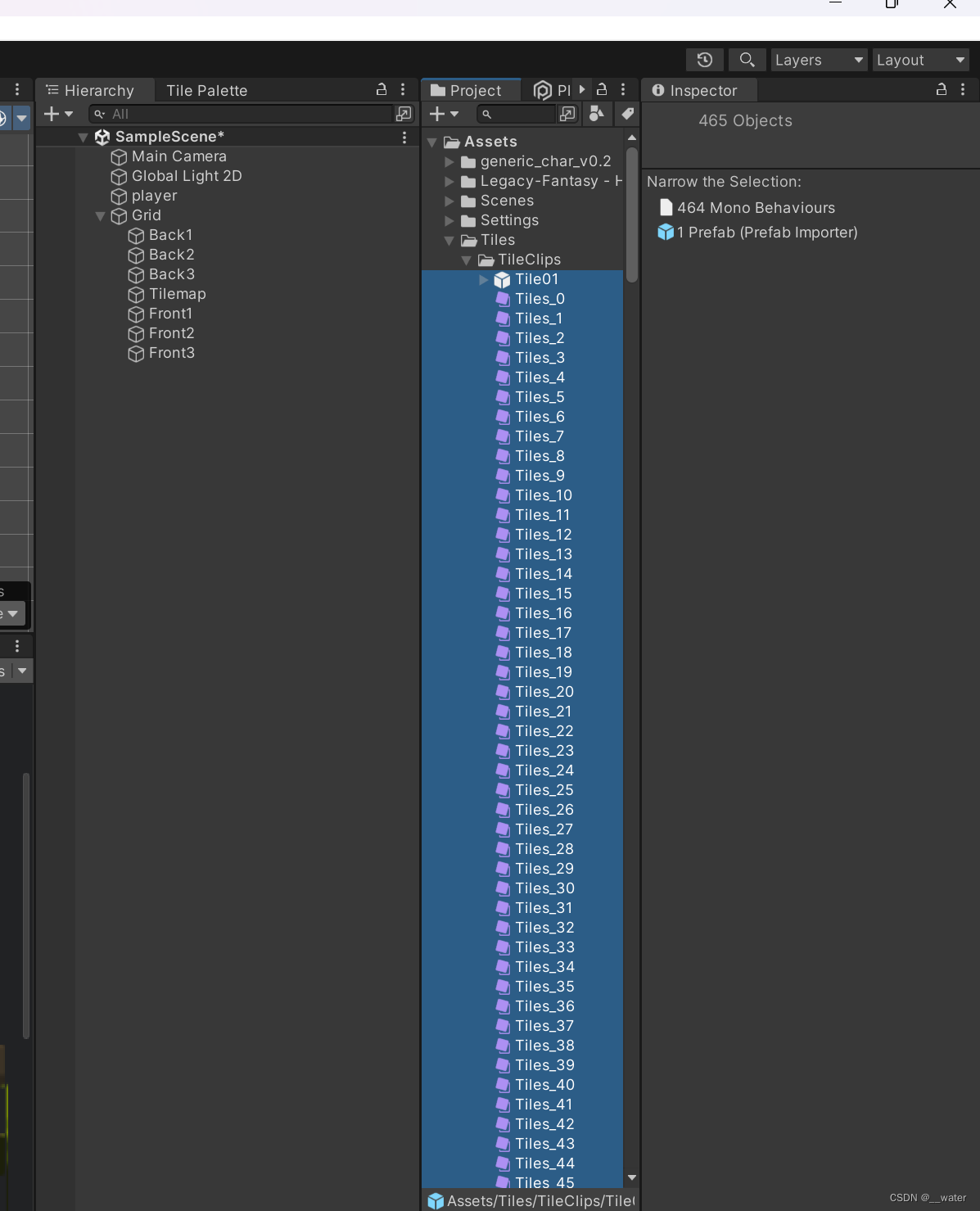The width and height of the screenshot is (980, 1211).
Task: Click the Settings folder icon
Action: [468, 221]
